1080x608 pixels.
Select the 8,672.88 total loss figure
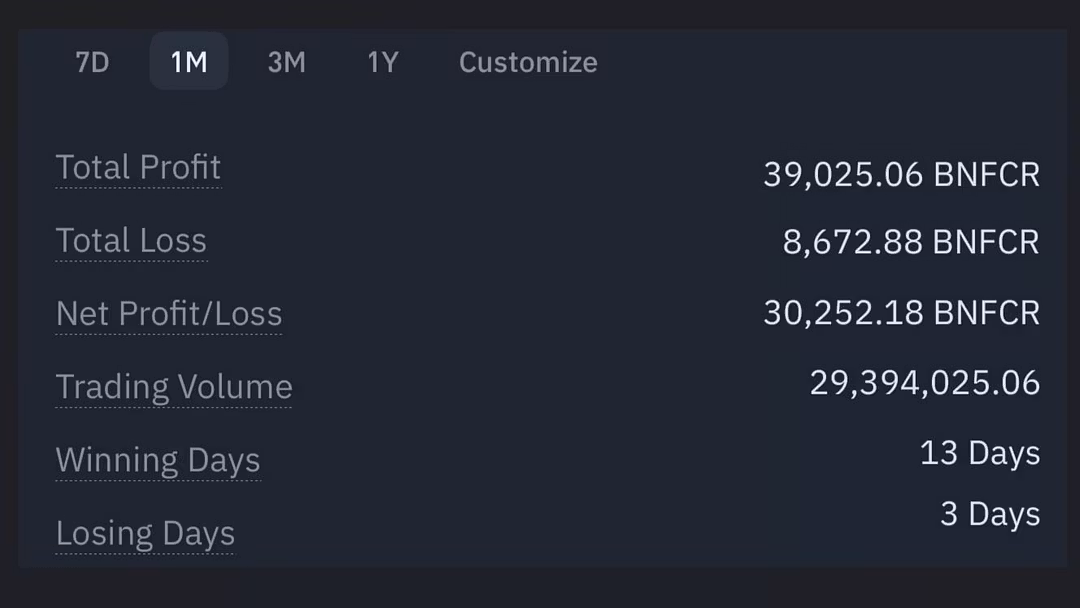[x=852, y=242]
